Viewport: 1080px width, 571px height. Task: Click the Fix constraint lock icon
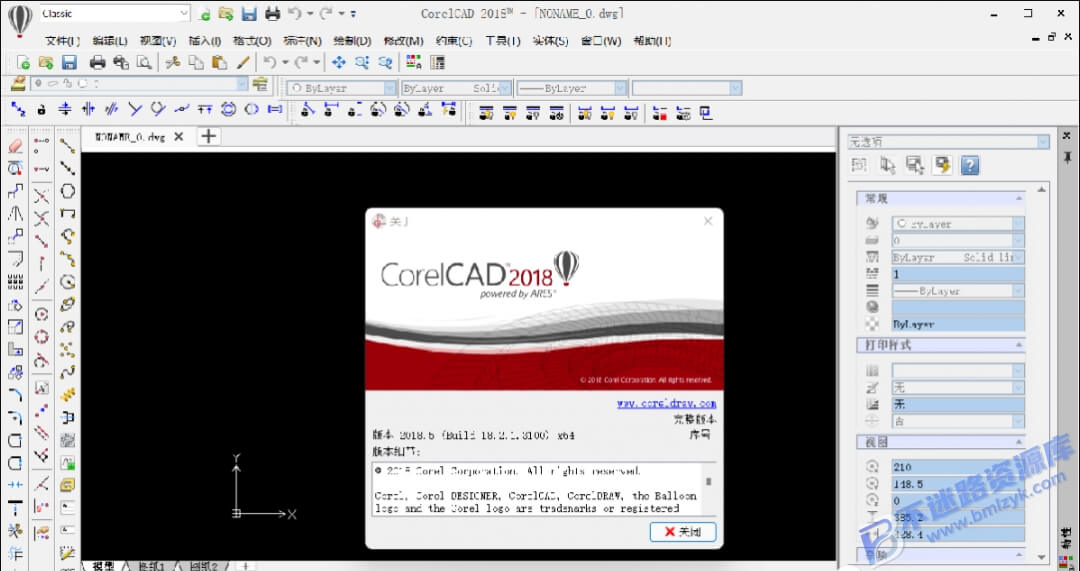pos(41,110)
